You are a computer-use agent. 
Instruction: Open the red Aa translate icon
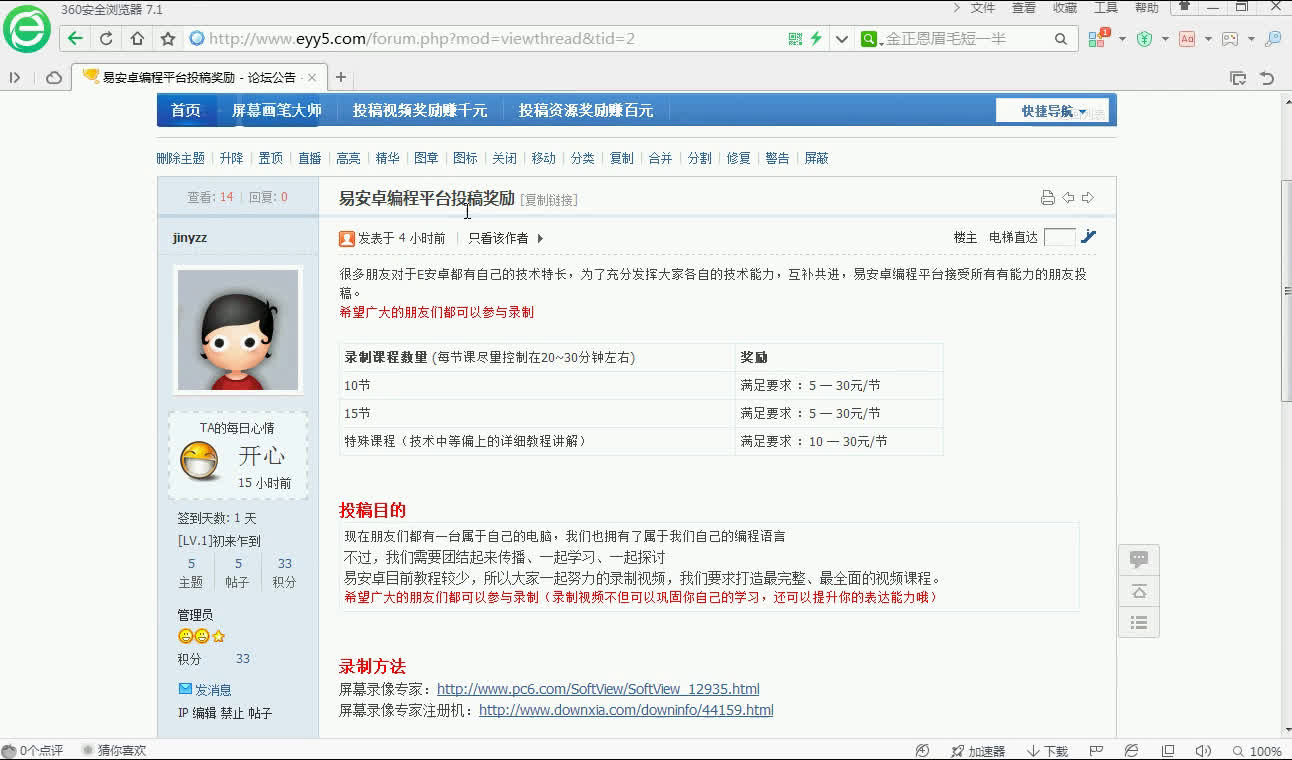point(1187,39)
